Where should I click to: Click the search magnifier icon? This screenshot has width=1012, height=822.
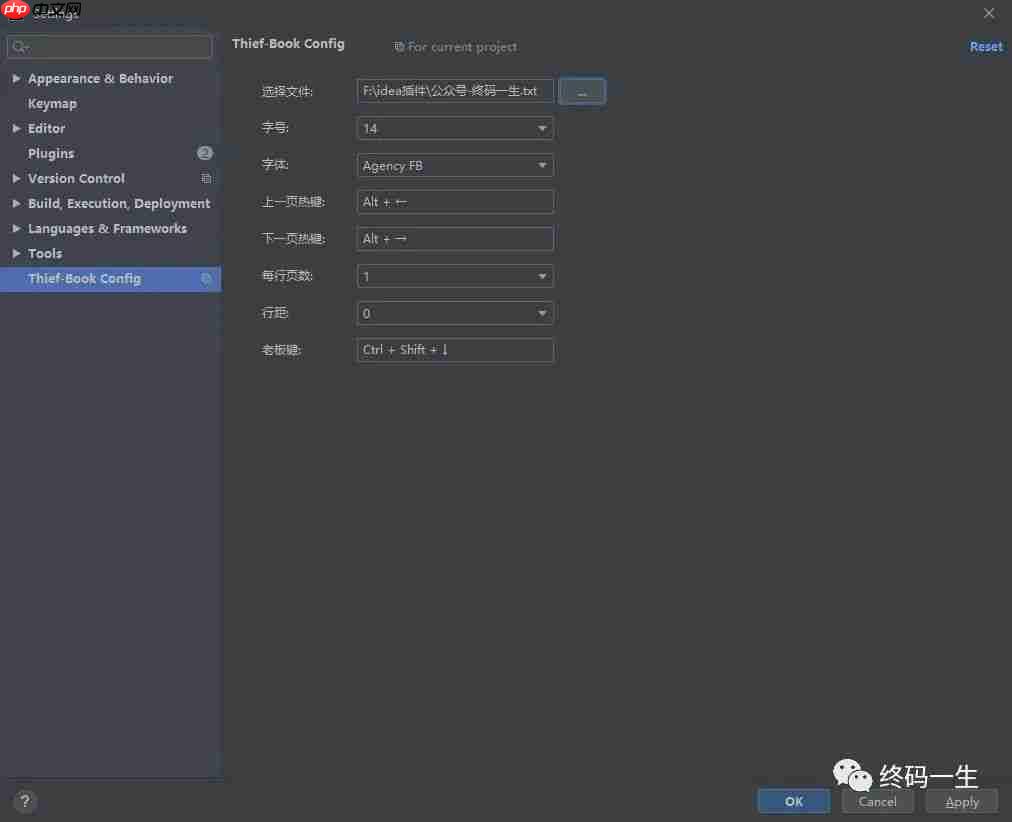tap(20, 46)
